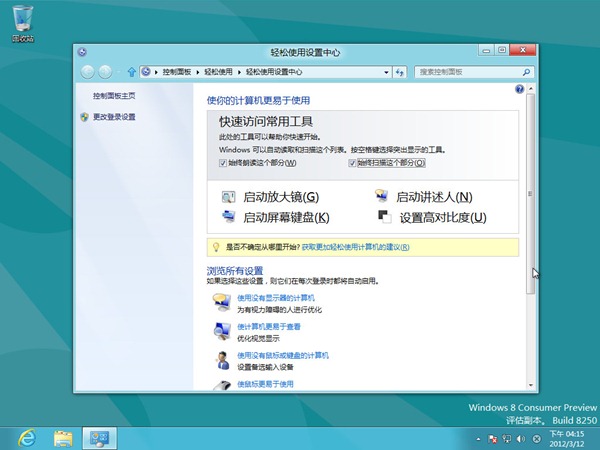Open 更改登录设置 in the sidebar
Screen dimensions: 600x450
(x=114, y=117)
